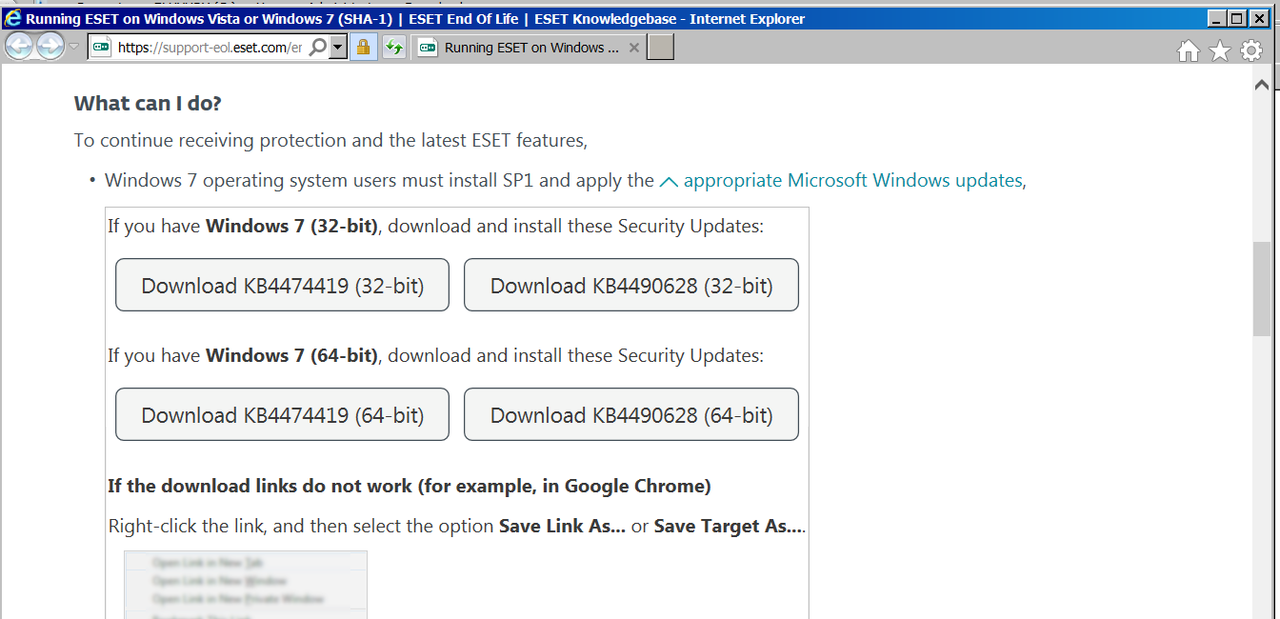The height and width of the screenshot is (619, 1280).
Task: Expand the address bar autocomplete dropdown arrow
Action: pyautogui.click(x=338, y=47)
